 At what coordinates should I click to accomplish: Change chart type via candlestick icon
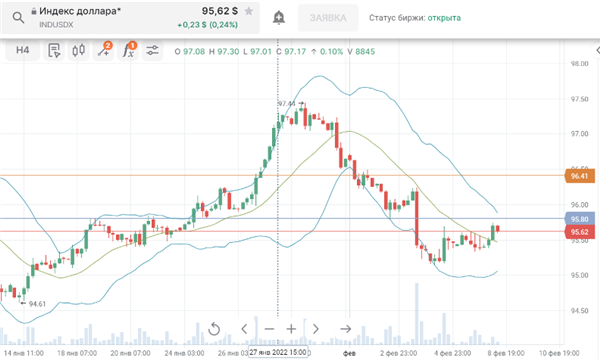(x=78, y=50)
